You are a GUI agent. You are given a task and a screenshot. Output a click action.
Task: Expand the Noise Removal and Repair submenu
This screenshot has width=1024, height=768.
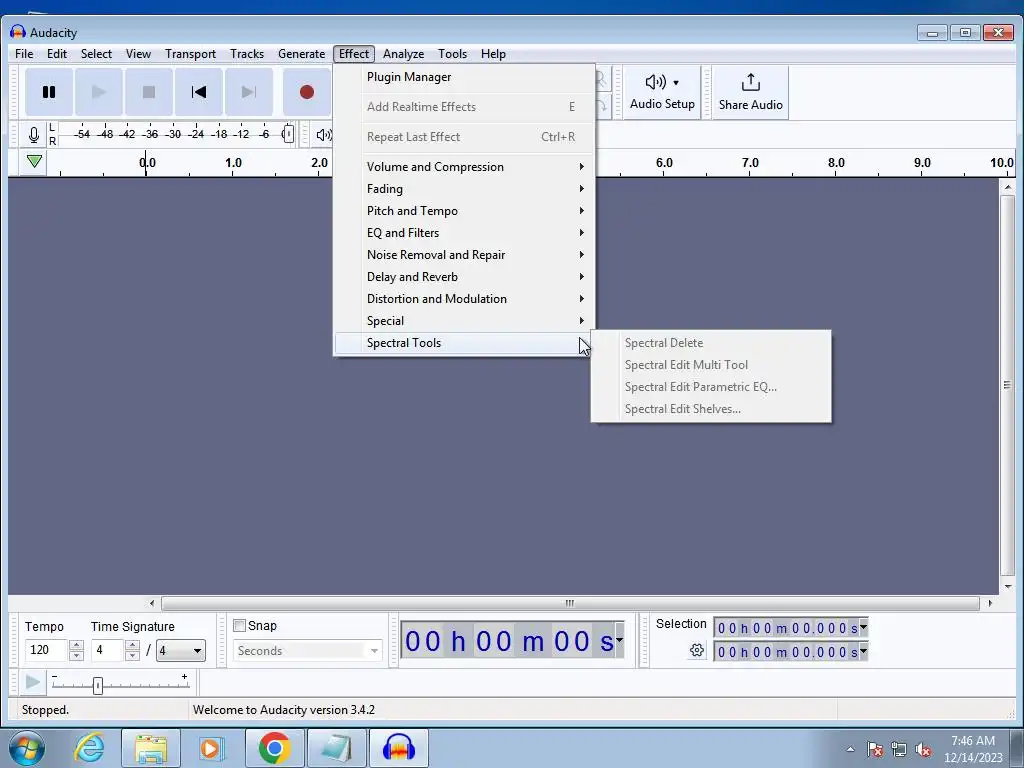click(464, 255)
